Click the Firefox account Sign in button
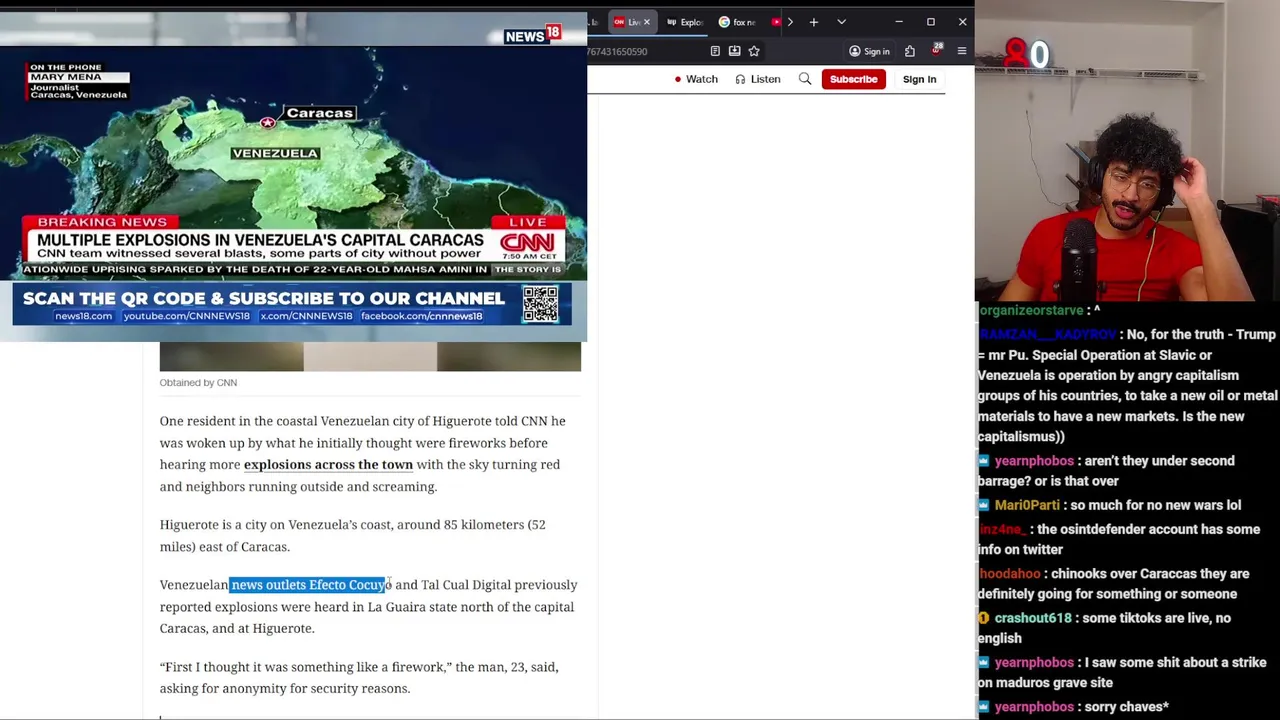The height and width of the screenshot is (720, 1280). tap(869, 51)
